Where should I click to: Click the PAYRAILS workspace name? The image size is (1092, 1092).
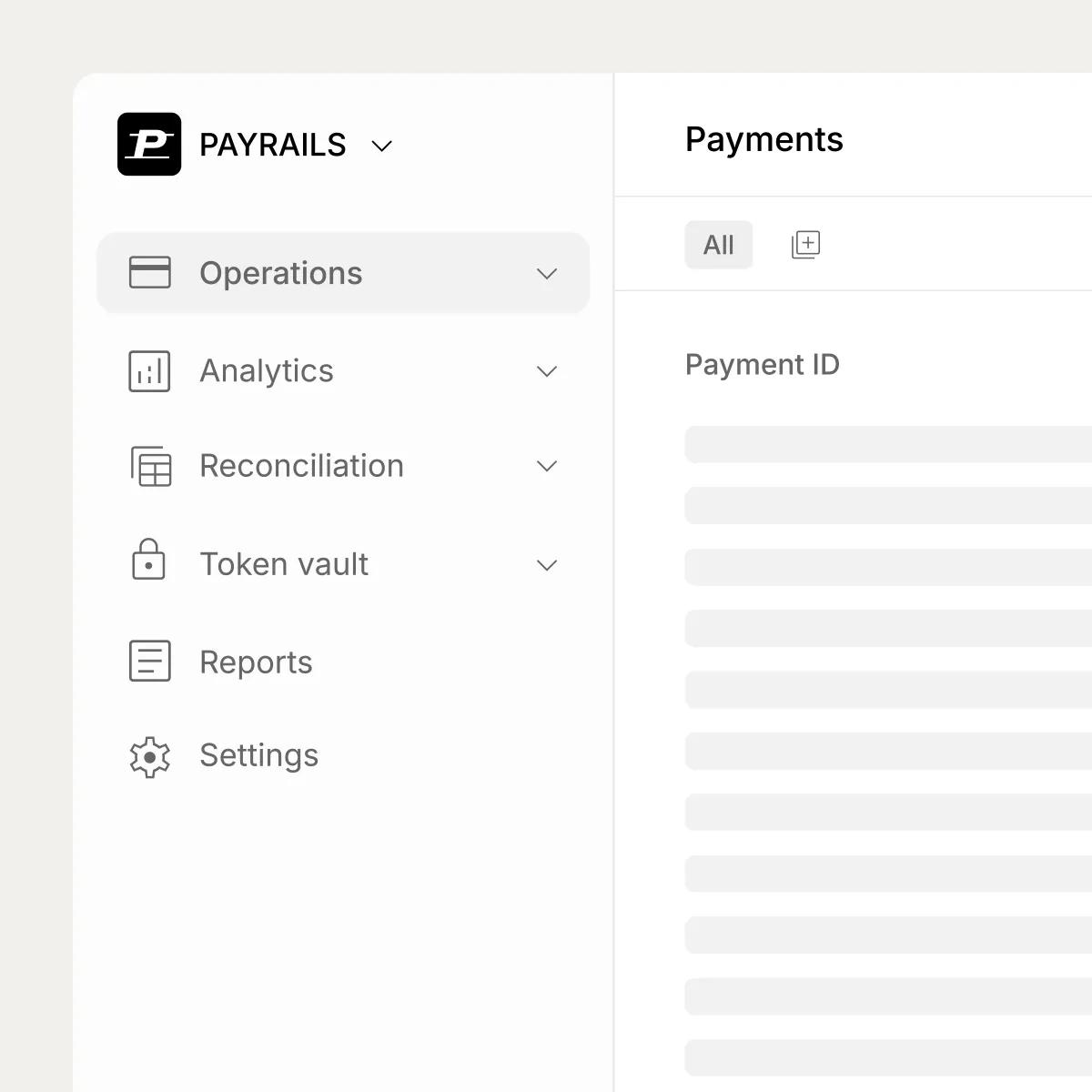(272, 145)
